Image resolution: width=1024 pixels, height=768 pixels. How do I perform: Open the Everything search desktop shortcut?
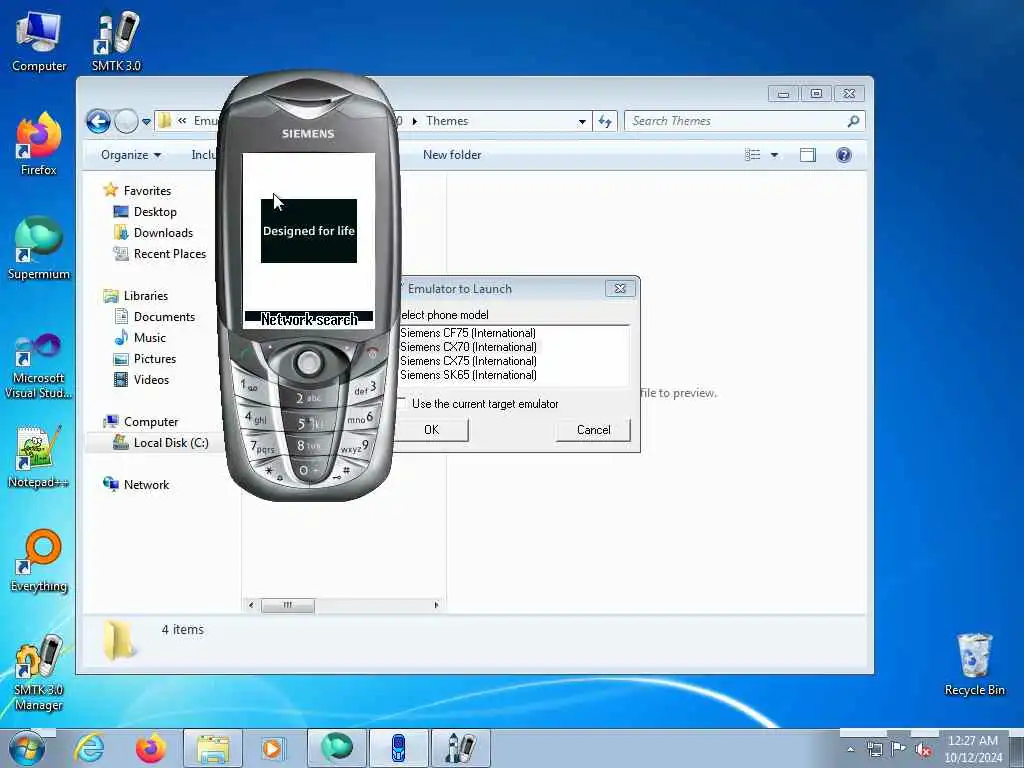tap(39, 561)
